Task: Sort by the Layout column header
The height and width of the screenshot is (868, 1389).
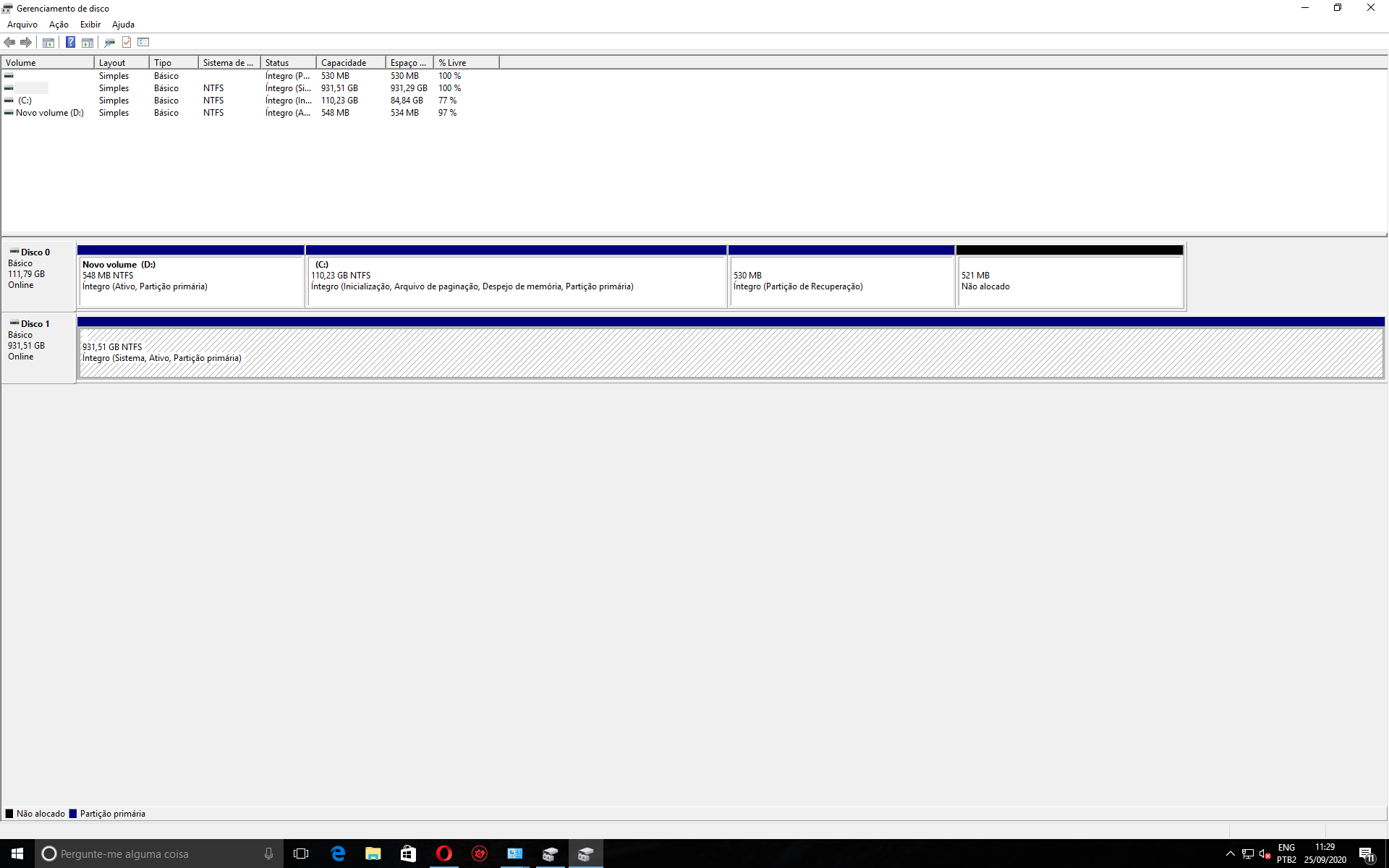Action: click(122, 63)
